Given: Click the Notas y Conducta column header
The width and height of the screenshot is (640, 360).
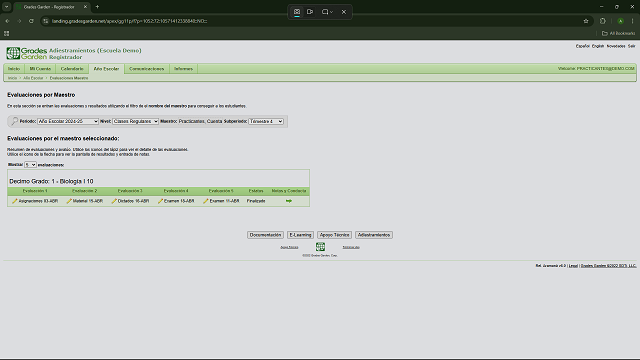Looking at the screenshot, I should [x=289, y=191].
